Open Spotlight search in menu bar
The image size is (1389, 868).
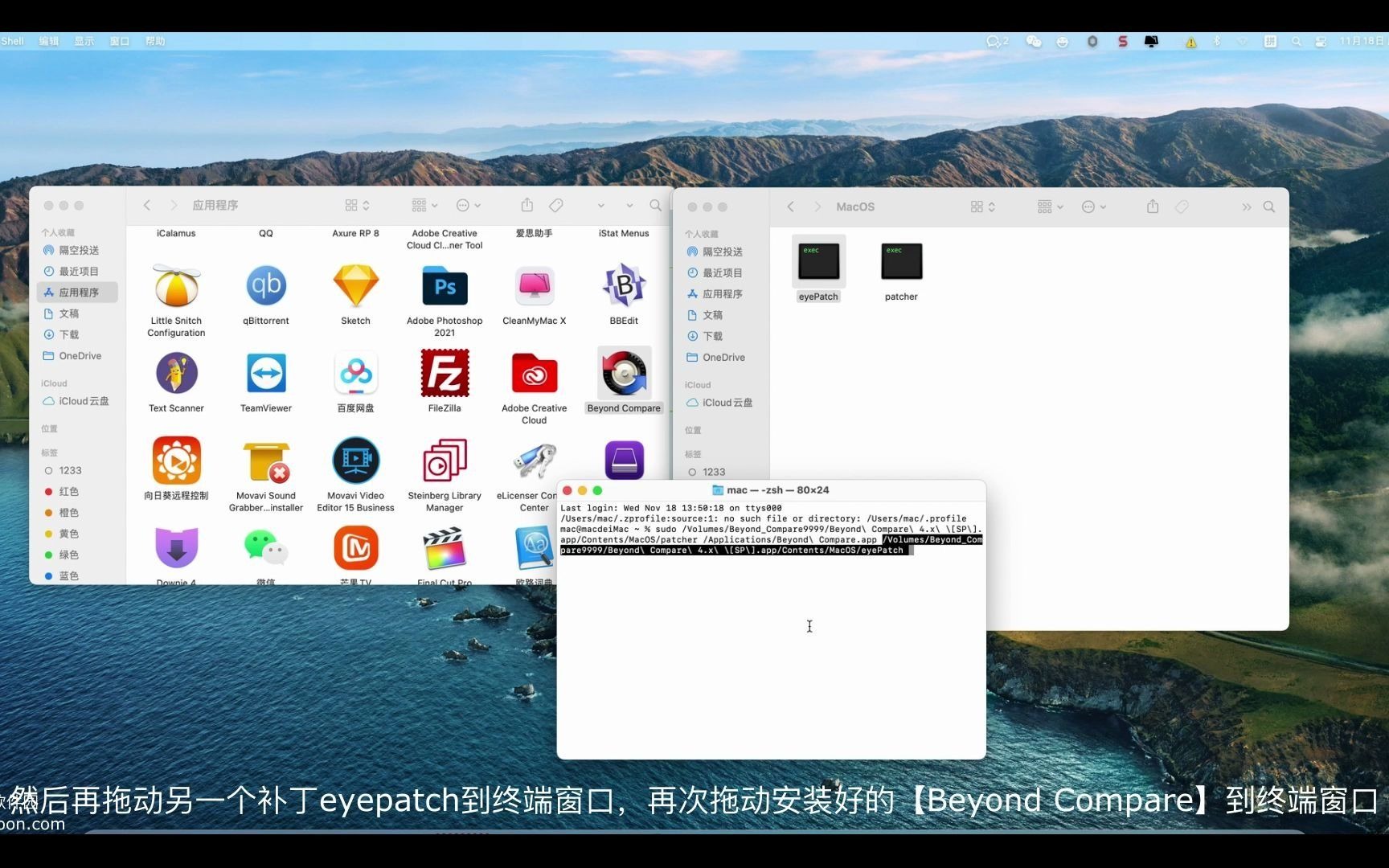(1296, 41)
